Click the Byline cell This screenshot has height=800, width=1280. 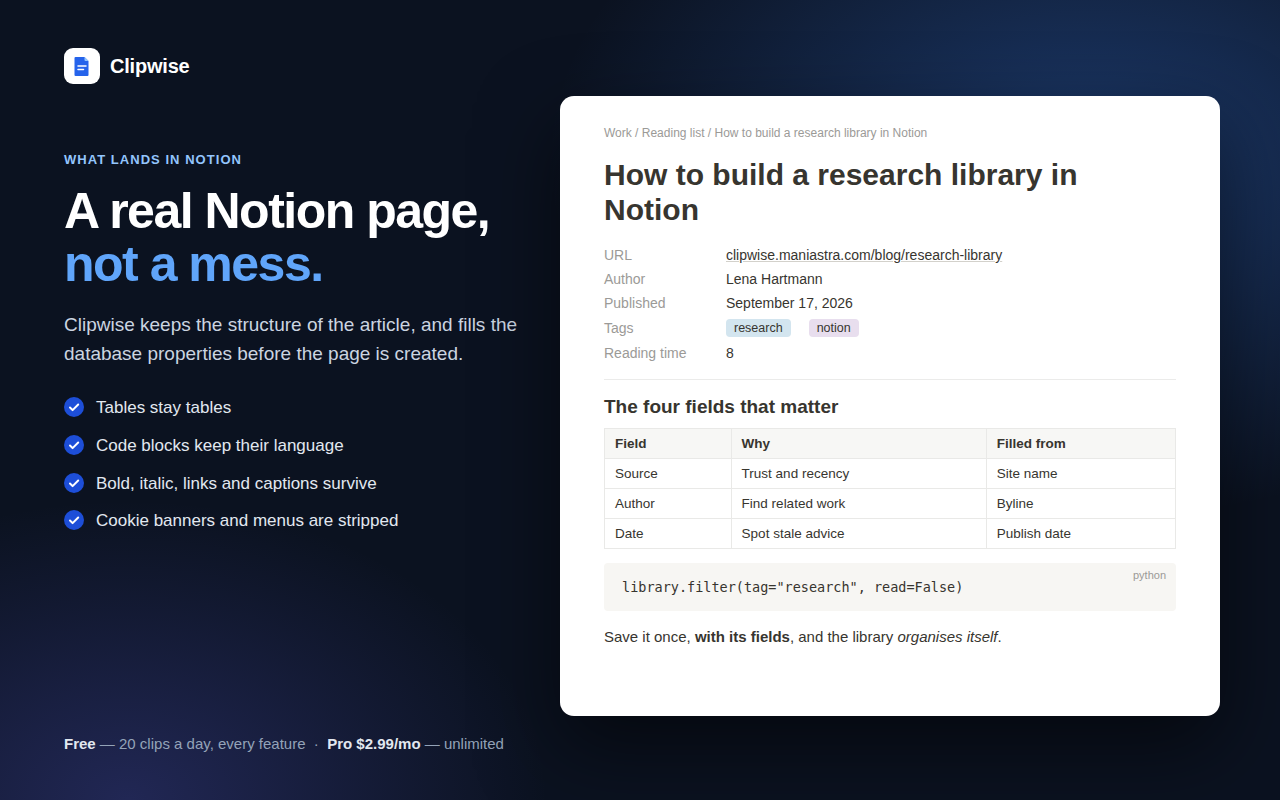click(1081, 504)
